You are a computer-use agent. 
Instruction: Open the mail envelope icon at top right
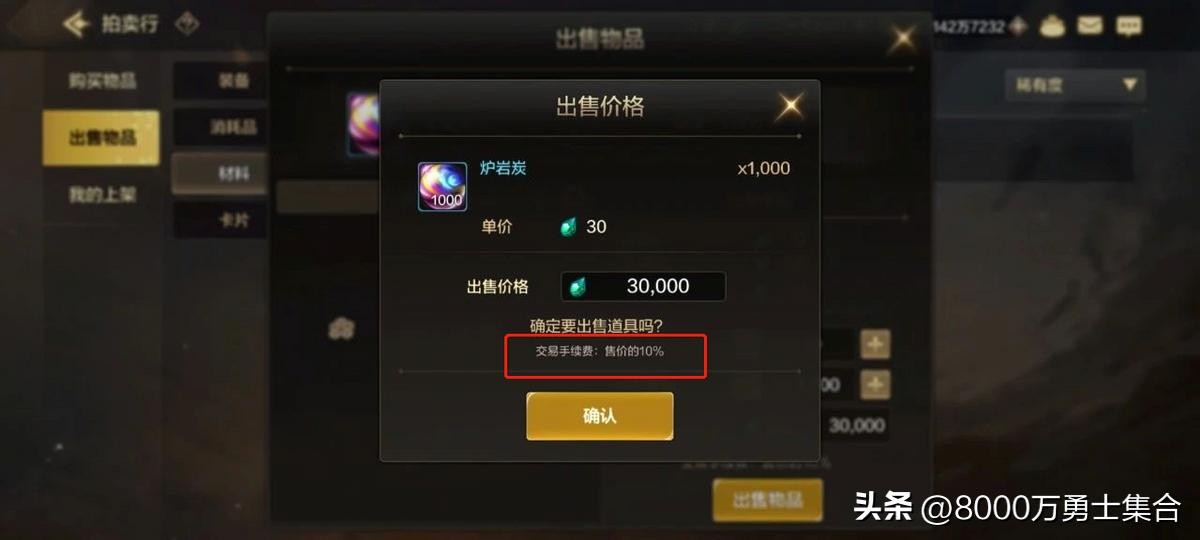1090,26
